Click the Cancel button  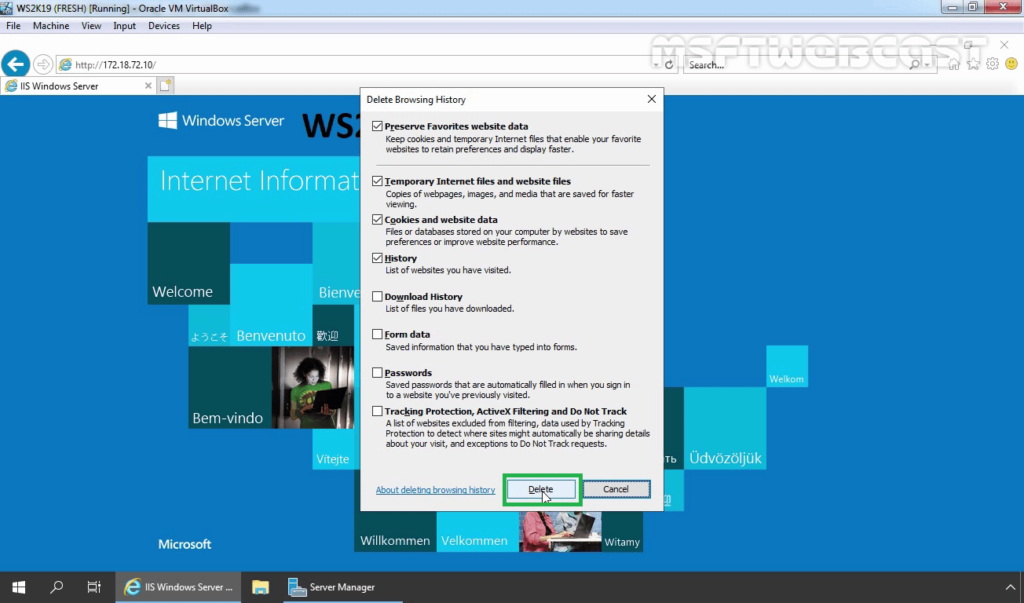click(616, 489)
